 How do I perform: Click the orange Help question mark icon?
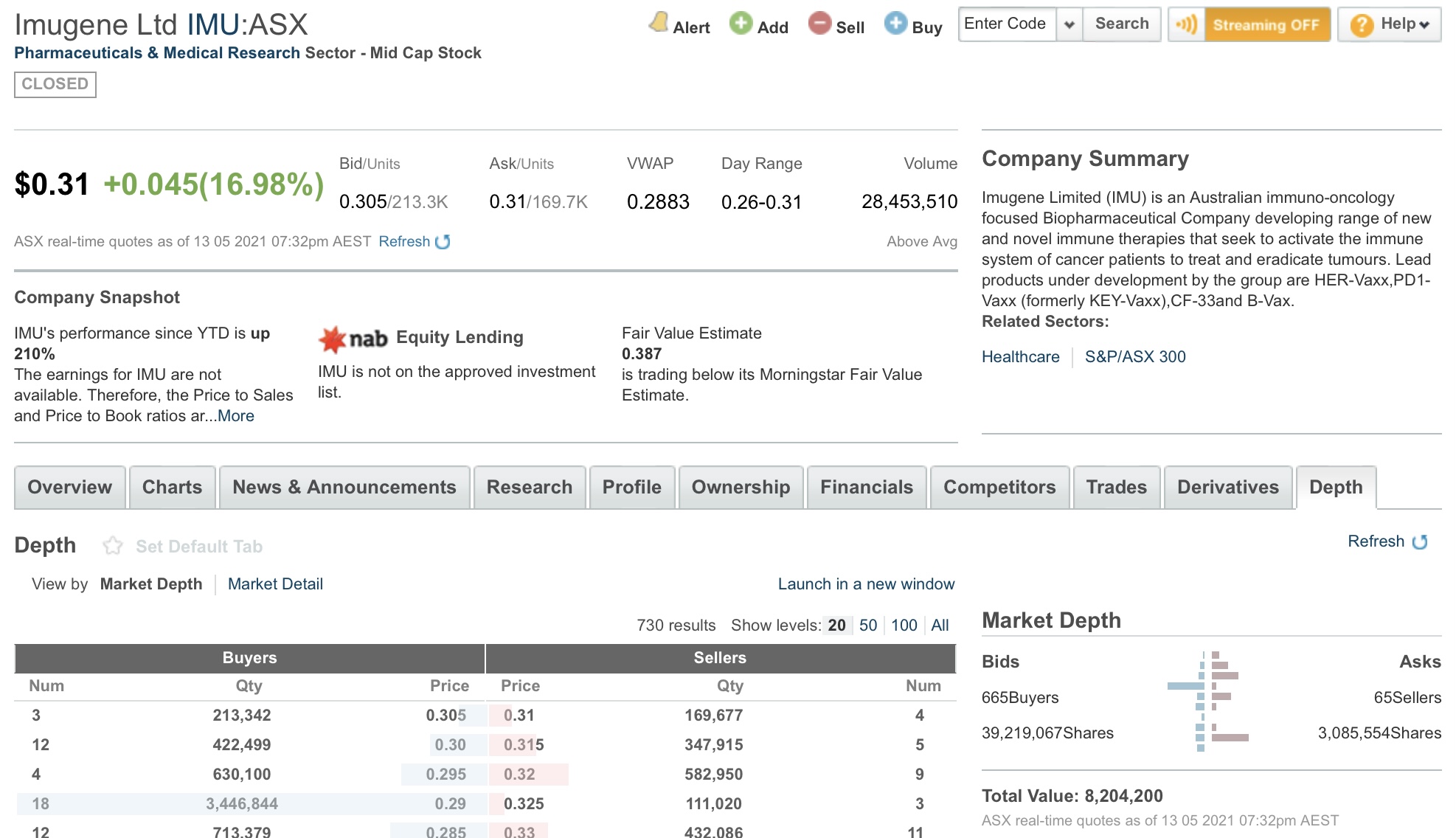click(x=1362, y=25)
